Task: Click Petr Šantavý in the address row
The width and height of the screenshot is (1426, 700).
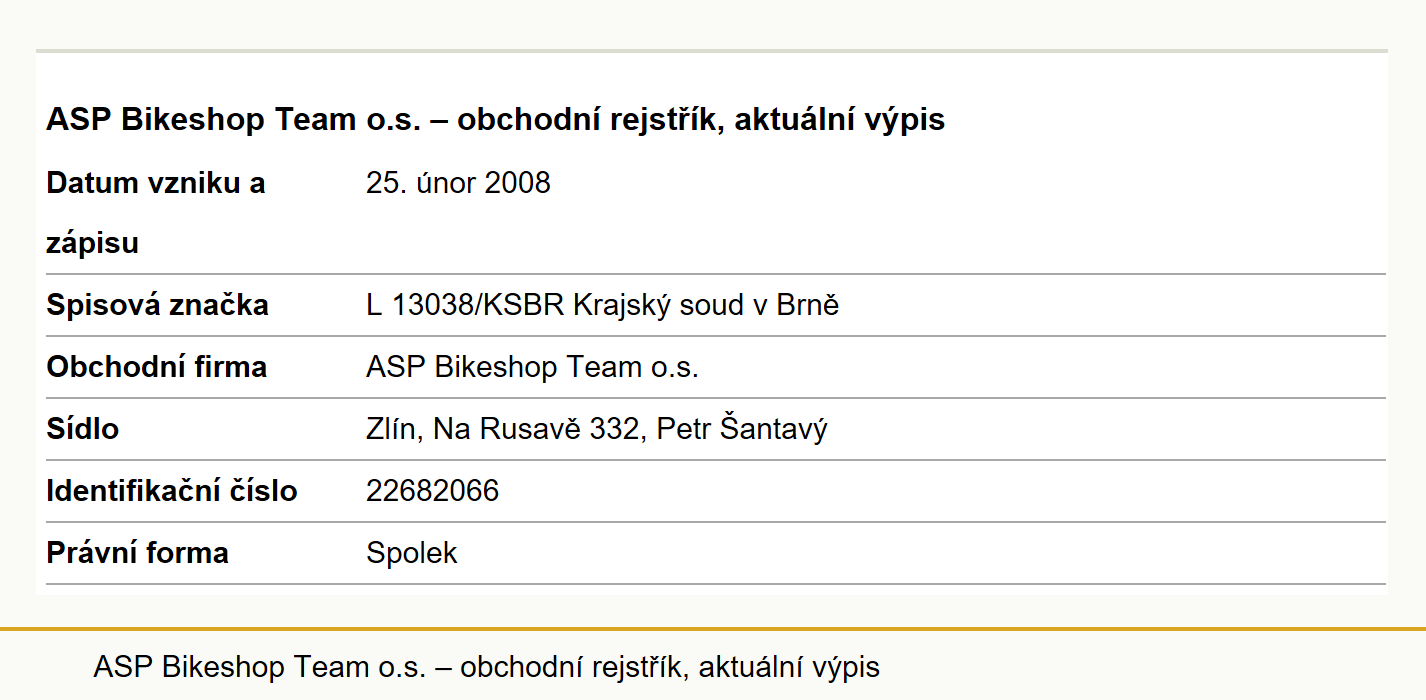Action: click(742, 429)
